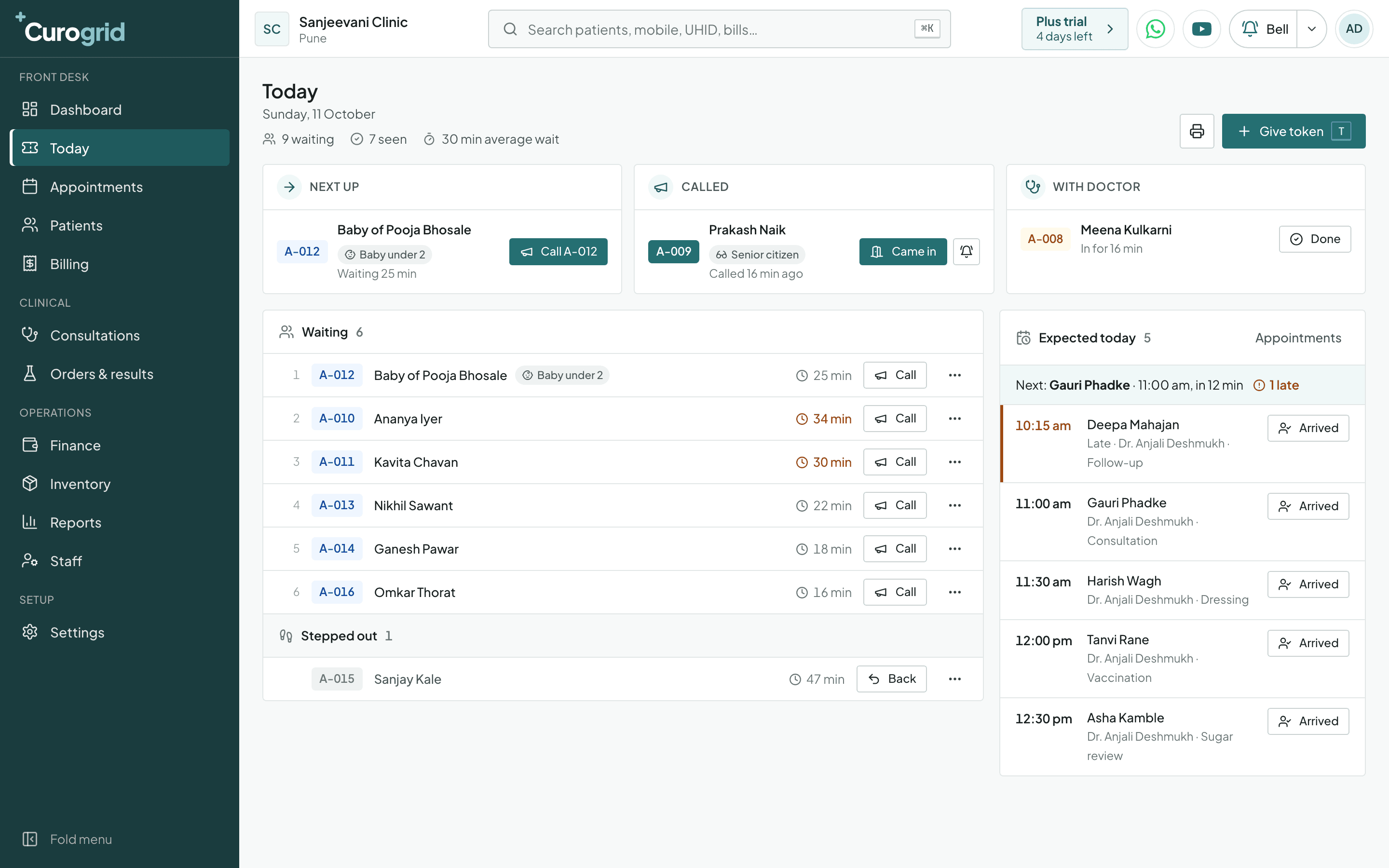
Task: Click the SC clinic badge
Action: tap(272, 29)
